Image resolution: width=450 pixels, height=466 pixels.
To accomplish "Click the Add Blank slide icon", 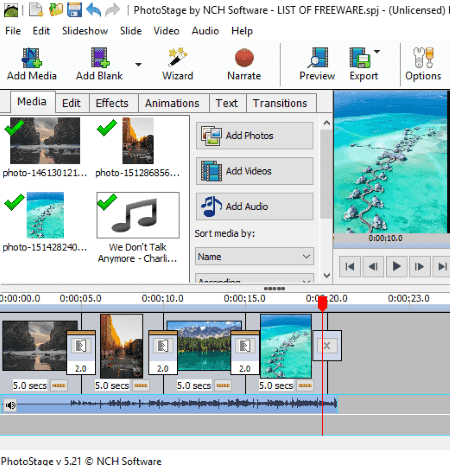I will (100, 58).
